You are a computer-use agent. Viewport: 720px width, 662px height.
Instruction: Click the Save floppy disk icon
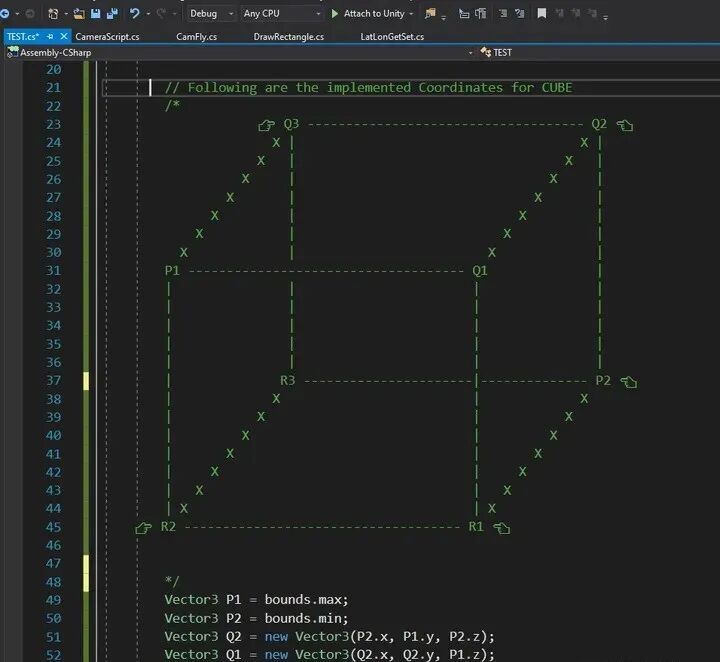(x=96, y=14)
